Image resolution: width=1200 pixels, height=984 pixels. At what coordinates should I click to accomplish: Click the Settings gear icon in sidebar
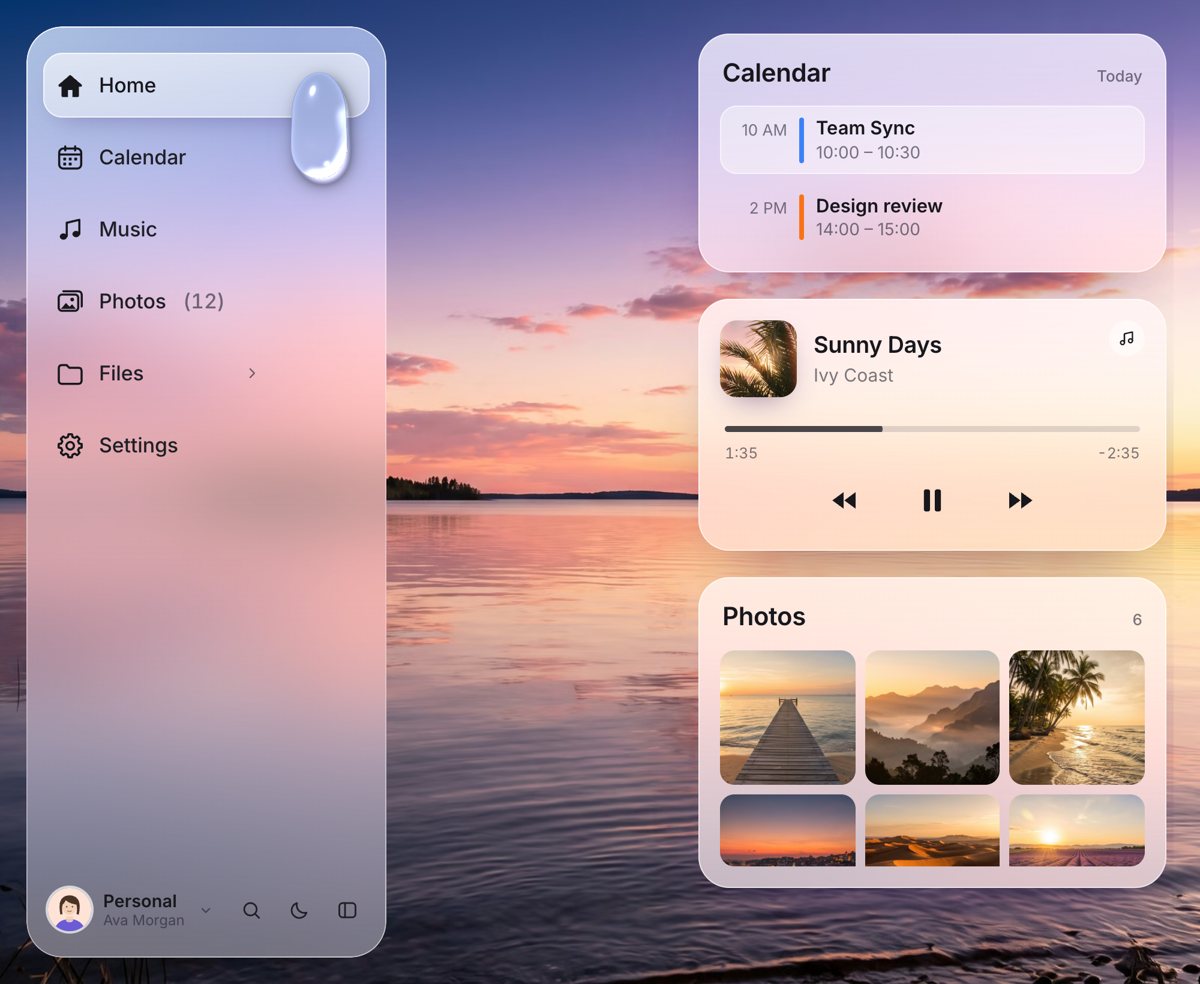[x=70, y=446]
